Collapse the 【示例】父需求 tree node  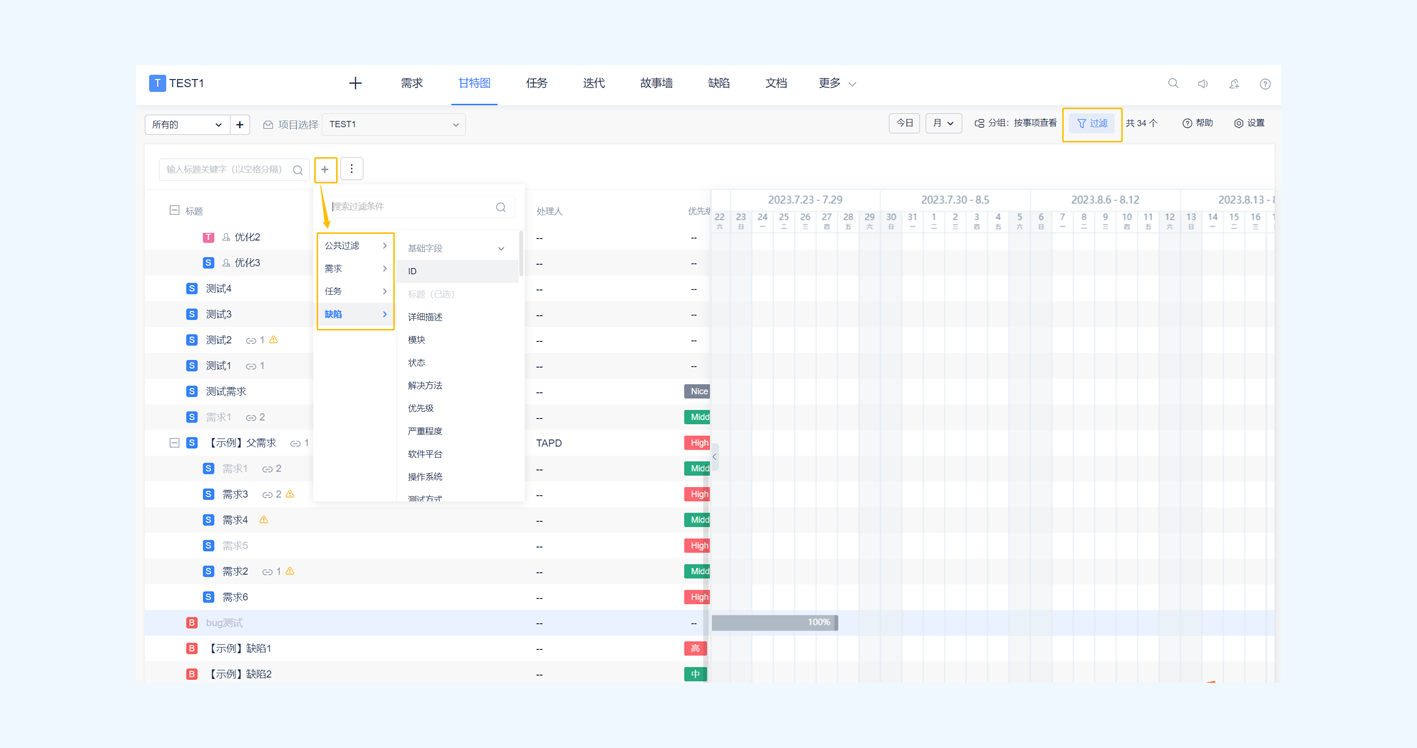coord(174,443)
